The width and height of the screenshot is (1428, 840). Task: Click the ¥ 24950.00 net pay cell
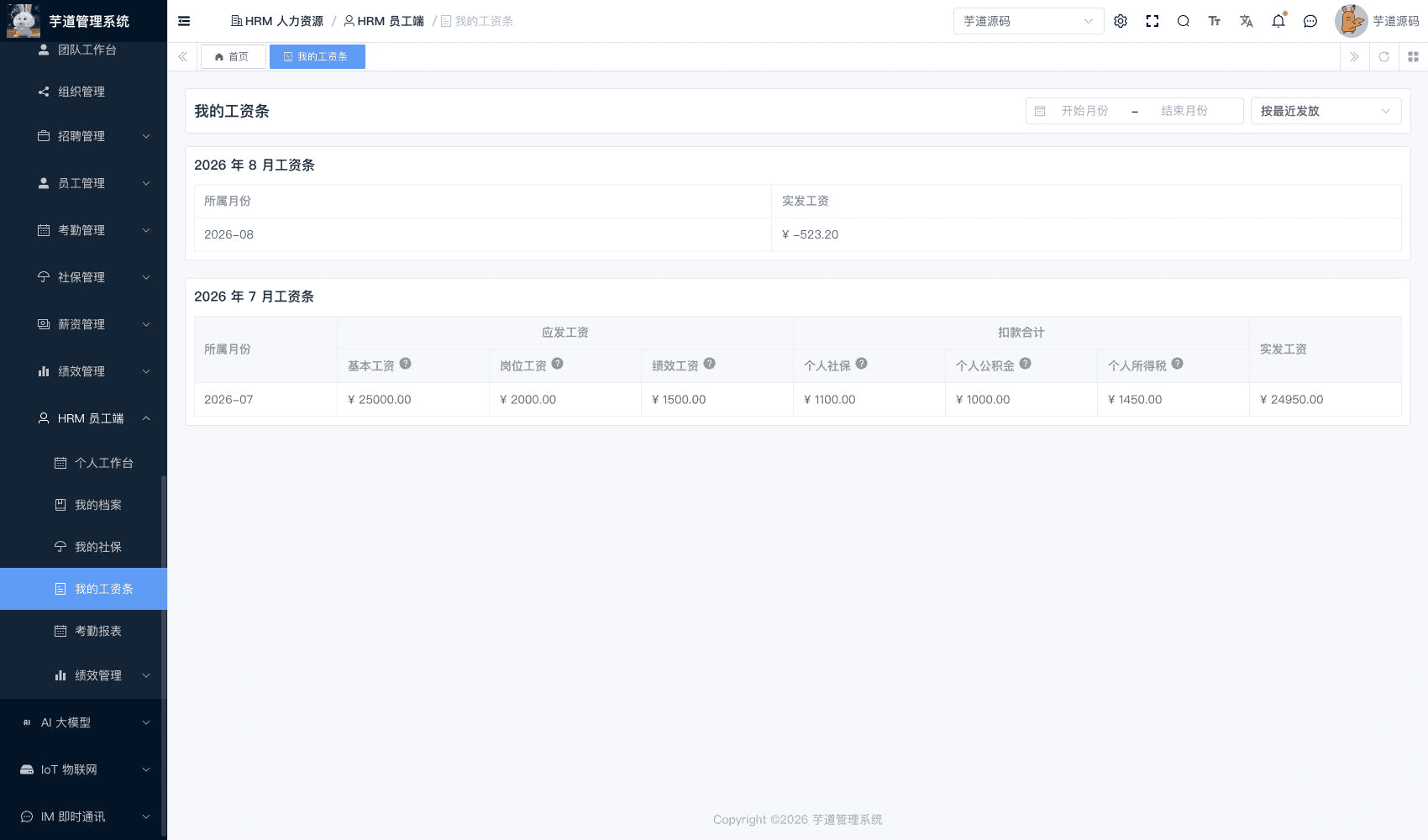[x=1325, y=400]
